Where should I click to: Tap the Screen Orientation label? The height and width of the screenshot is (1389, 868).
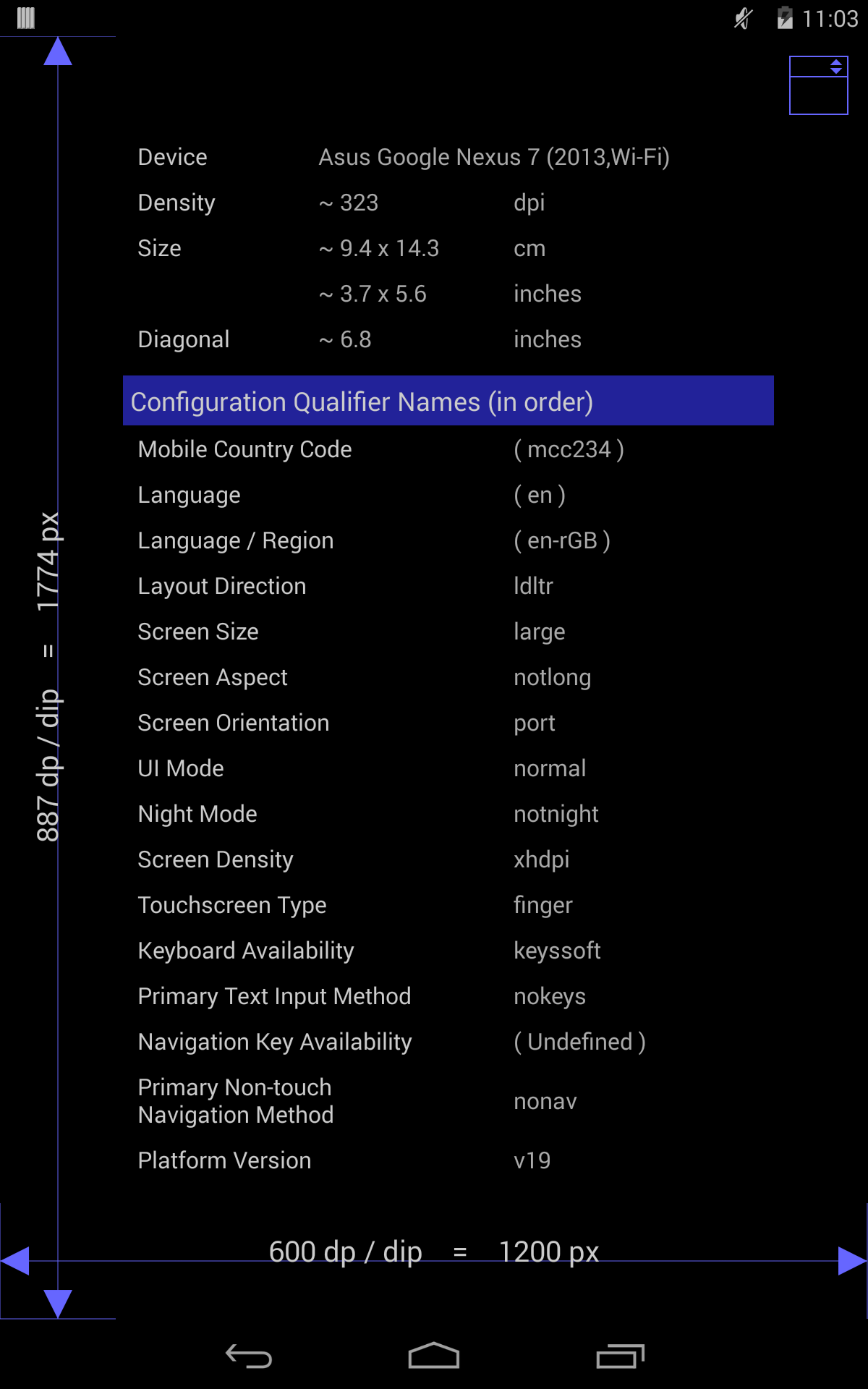point(234,723)
